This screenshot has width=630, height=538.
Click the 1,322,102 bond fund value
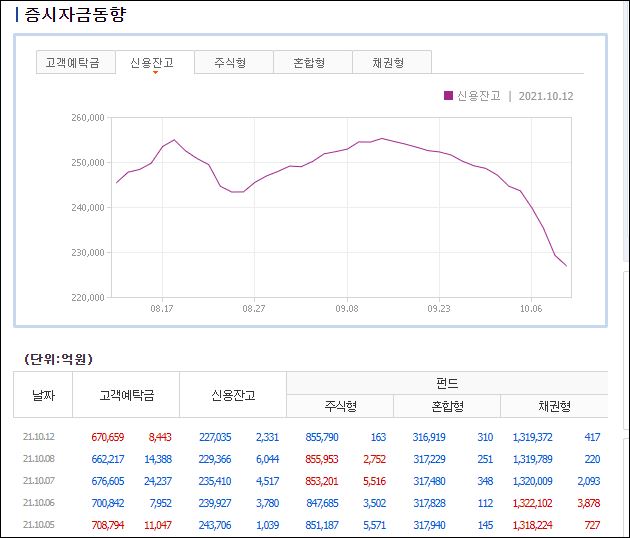532,503
